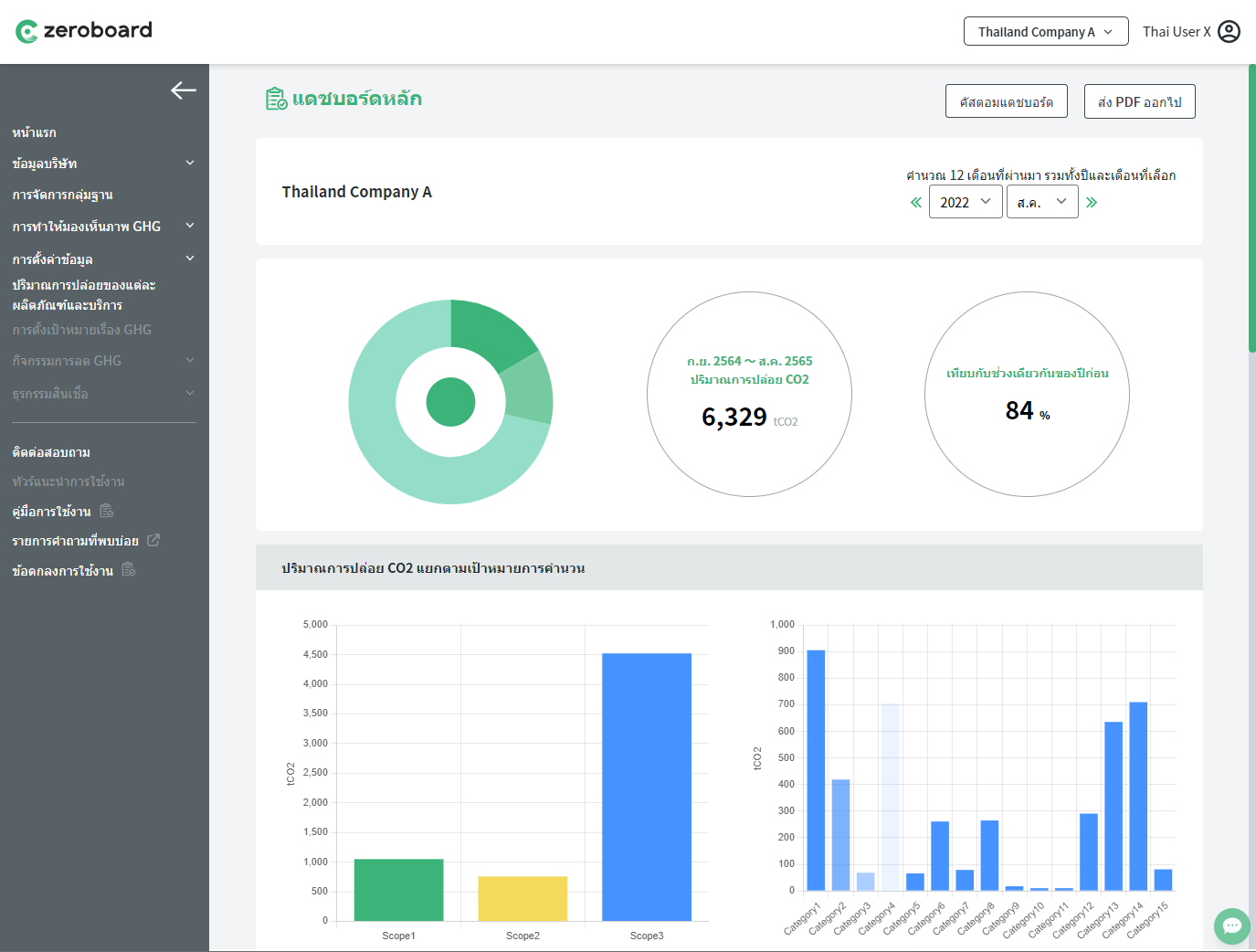Viewport: 1256px width, 952px height.
Task: Click the zeroboard logo
Action: (84, 31)
